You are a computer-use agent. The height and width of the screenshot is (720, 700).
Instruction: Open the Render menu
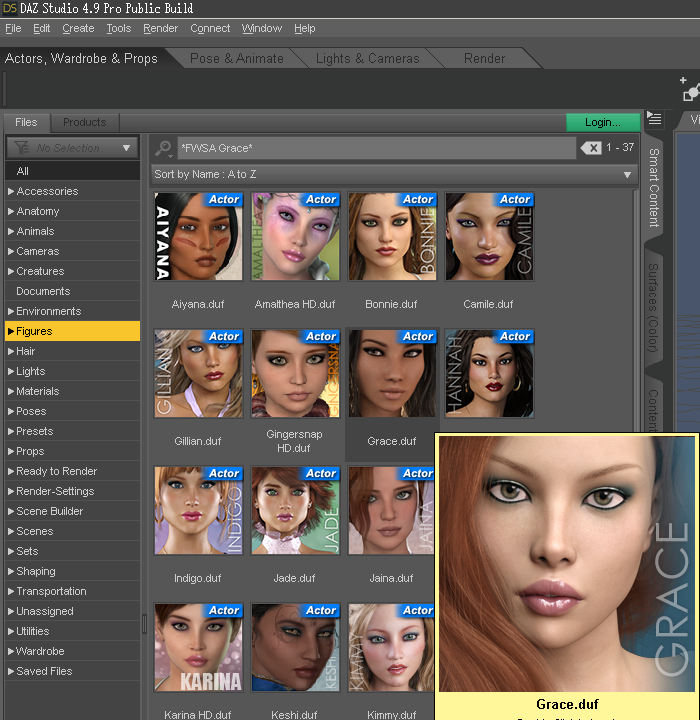160,28
